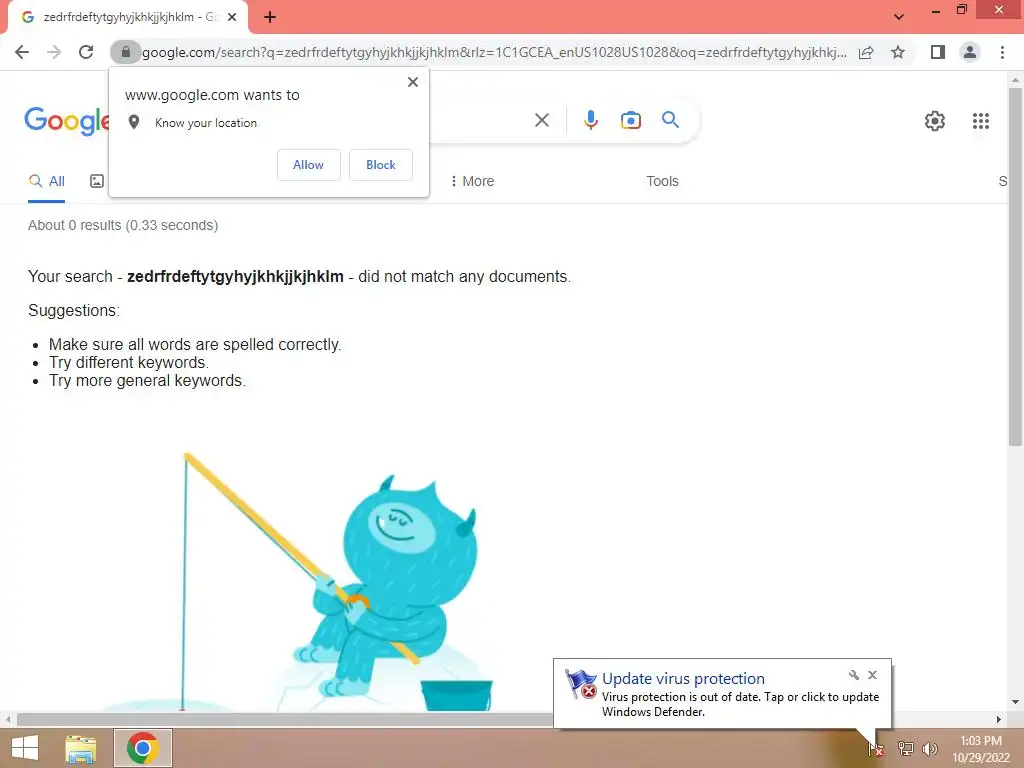1024x768 pixels.
Task: Click the horizontal scrollbar thumb
Action: click(x=285, y=720)
